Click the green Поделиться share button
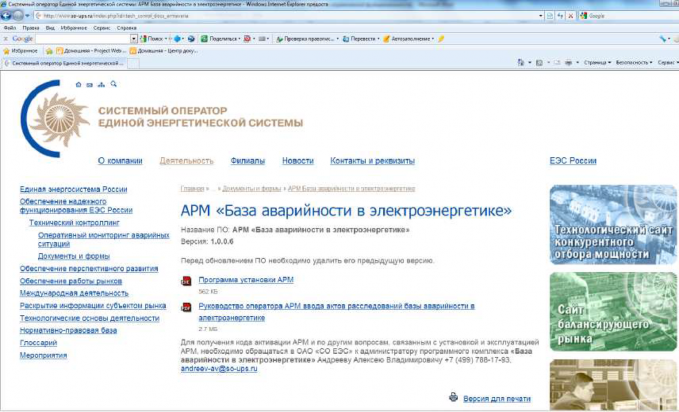679x412 pixels. [220, 39]
